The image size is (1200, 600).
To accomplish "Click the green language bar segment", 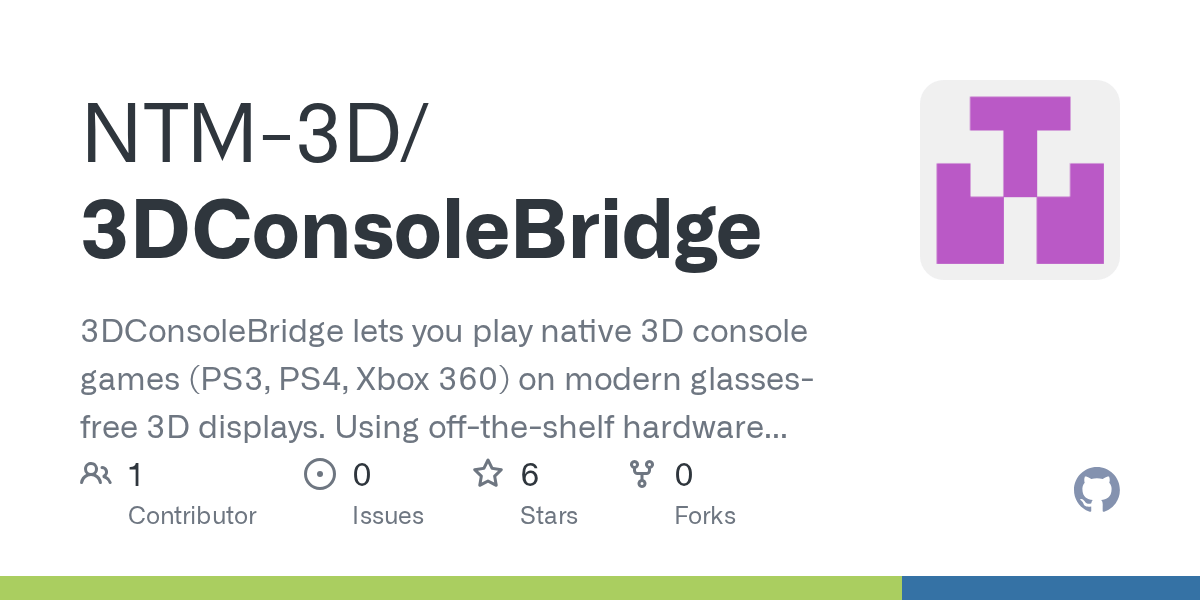I will (450, 588).
